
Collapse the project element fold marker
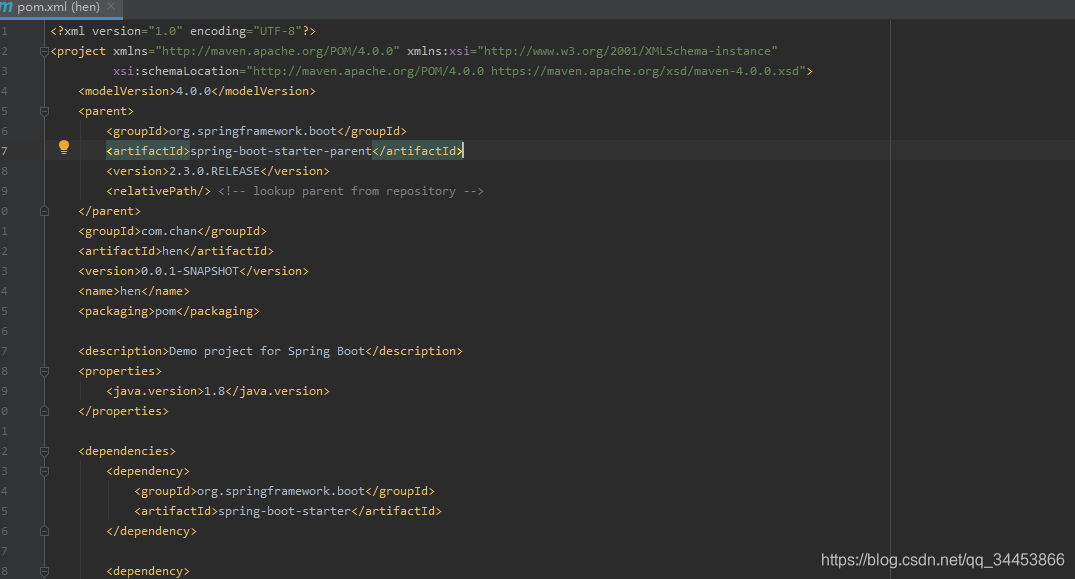click(45, 51)
